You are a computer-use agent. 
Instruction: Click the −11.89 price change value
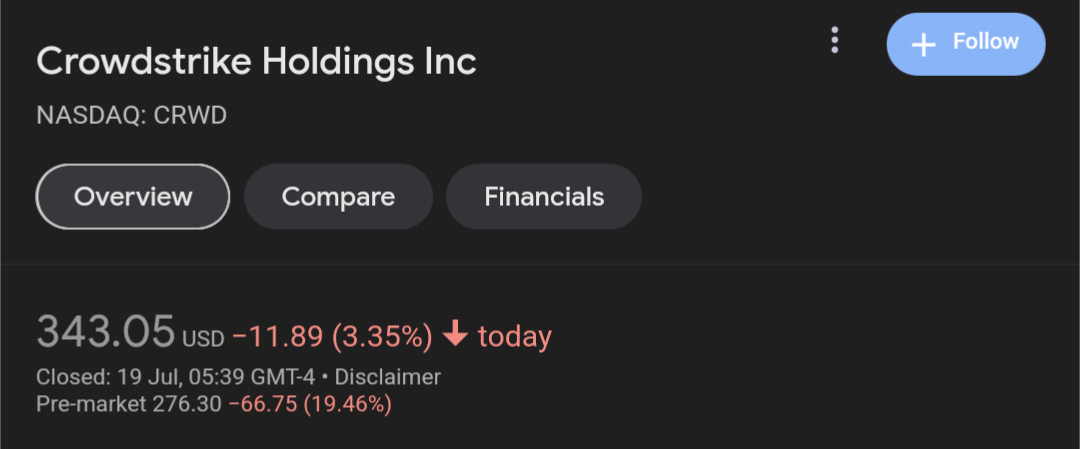278,337
